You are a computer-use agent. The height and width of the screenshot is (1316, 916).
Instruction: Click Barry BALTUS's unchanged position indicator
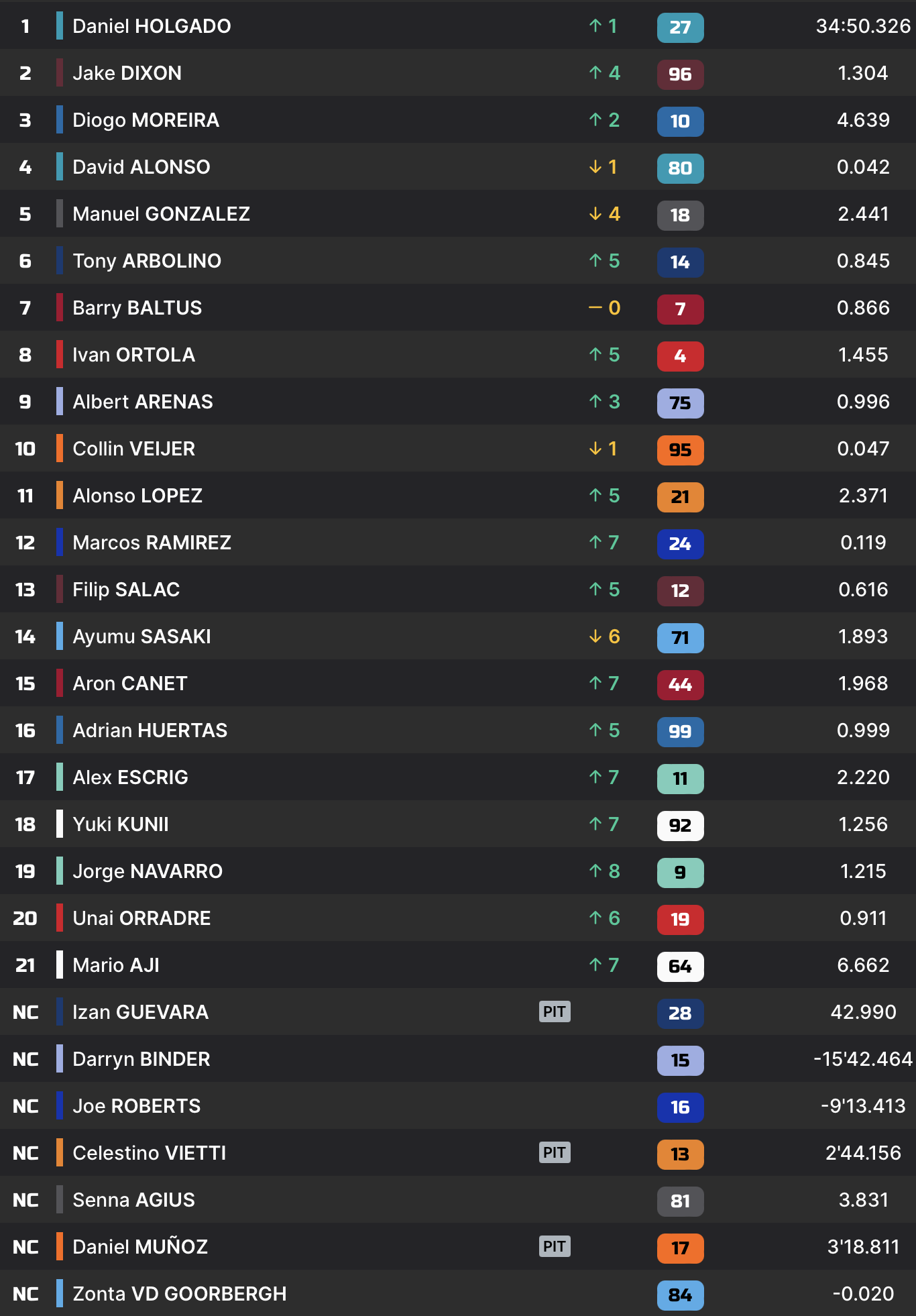(x=604, y=308)
